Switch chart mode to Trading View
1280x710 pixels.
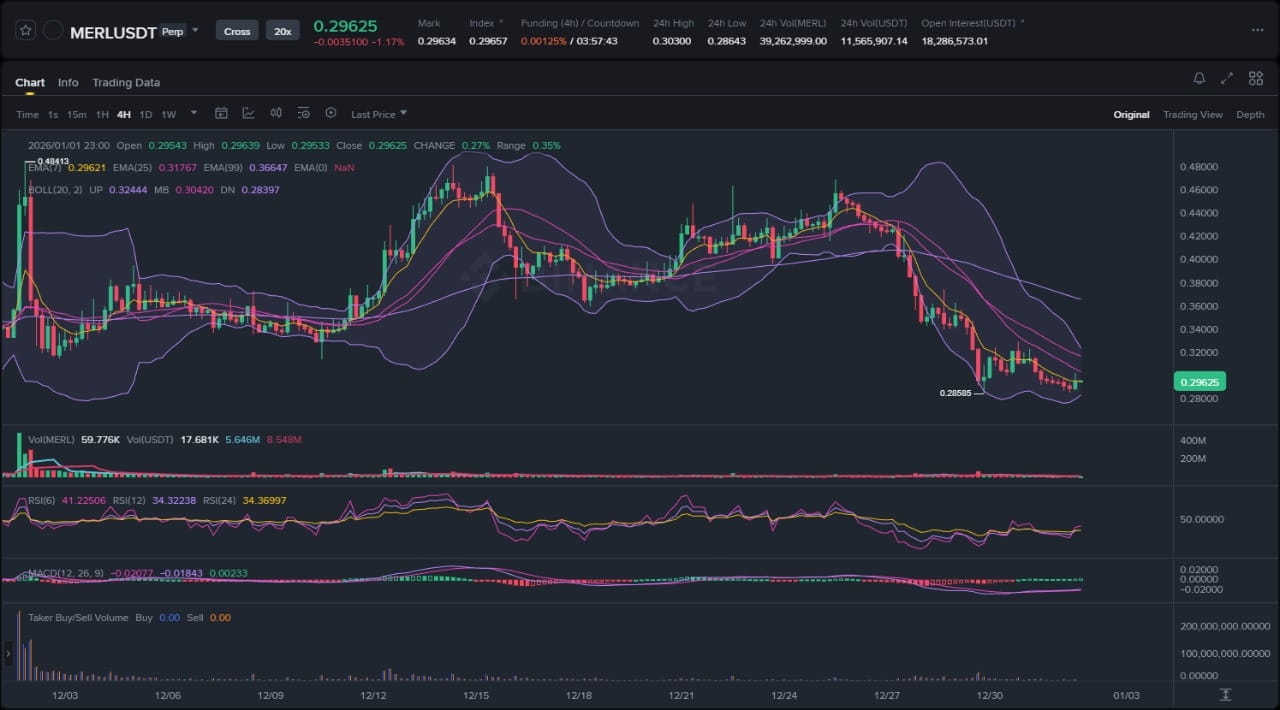(x=1192, y=115)
